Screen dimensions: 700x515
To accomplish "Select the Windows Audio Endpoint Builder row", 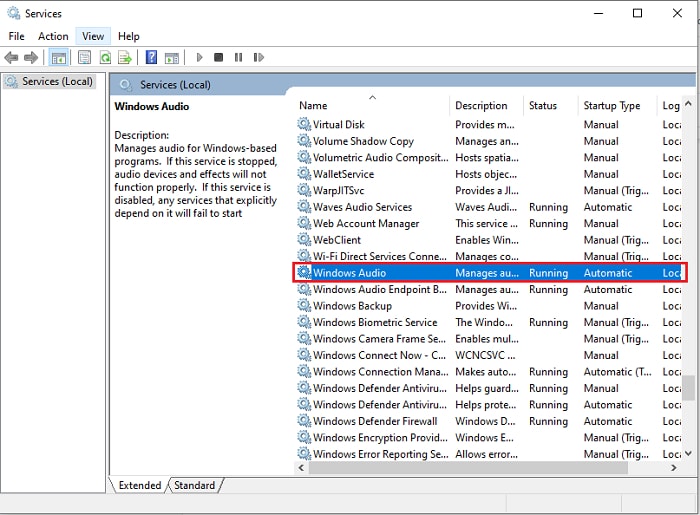I will click(x=489, y=289).
